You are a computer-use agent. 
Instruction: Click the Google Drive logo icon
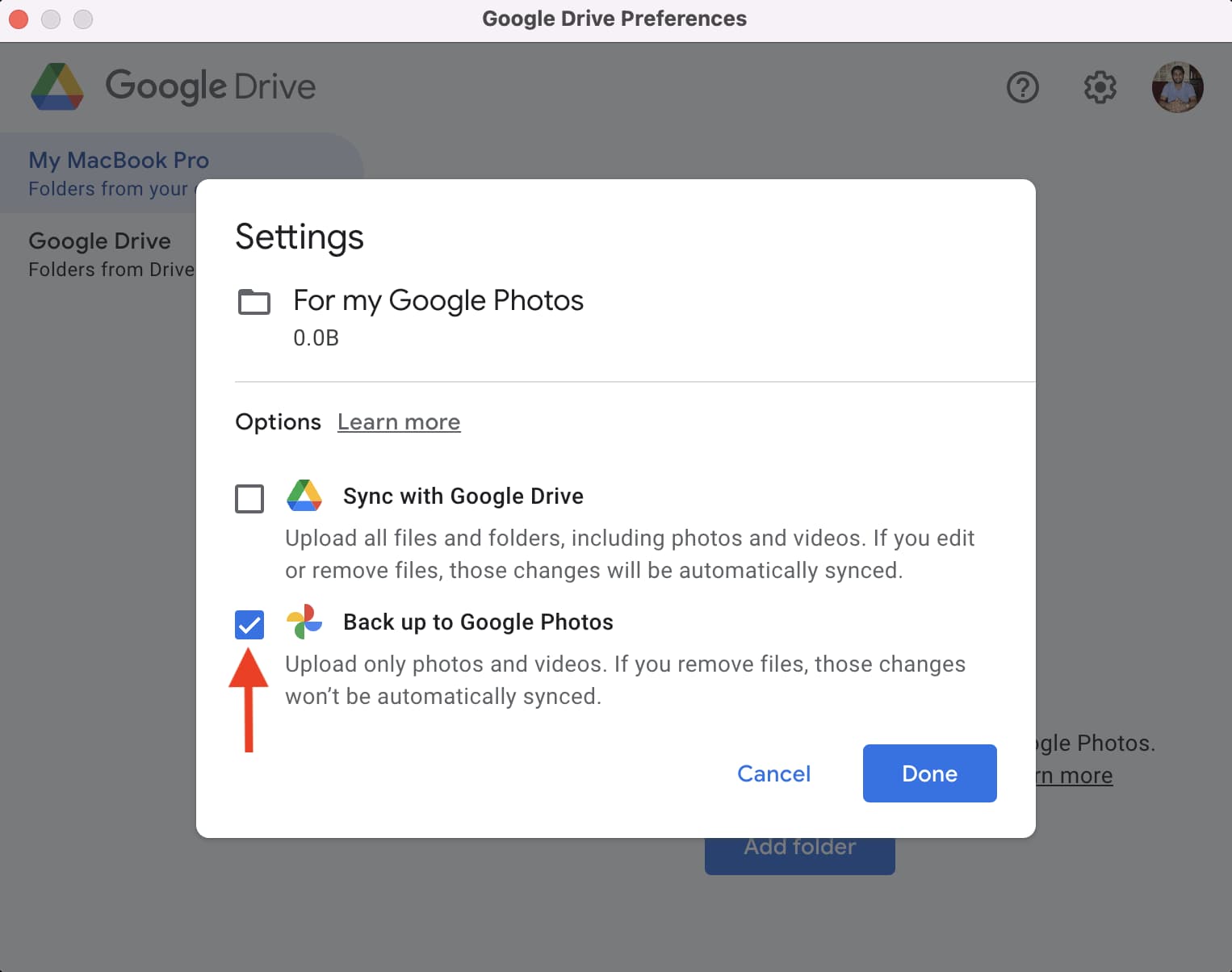coord(57,87)
